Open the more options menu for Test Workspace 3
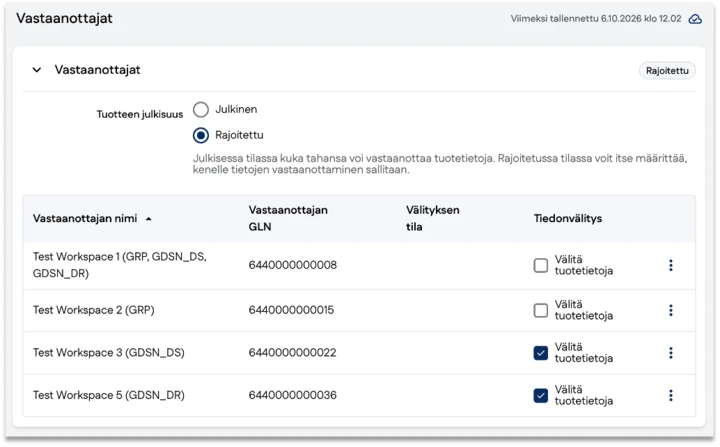The width and height of the screenshot is (720, 447). tap(671, 352)
